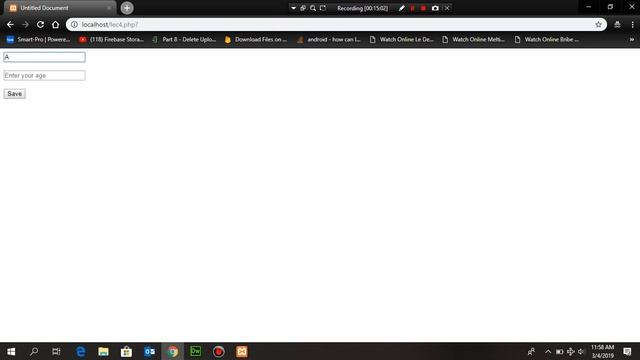Screen dimensions: 640x360
Task: Open the clock showing 11:58 AM
Action: click(x=602, y=351)
